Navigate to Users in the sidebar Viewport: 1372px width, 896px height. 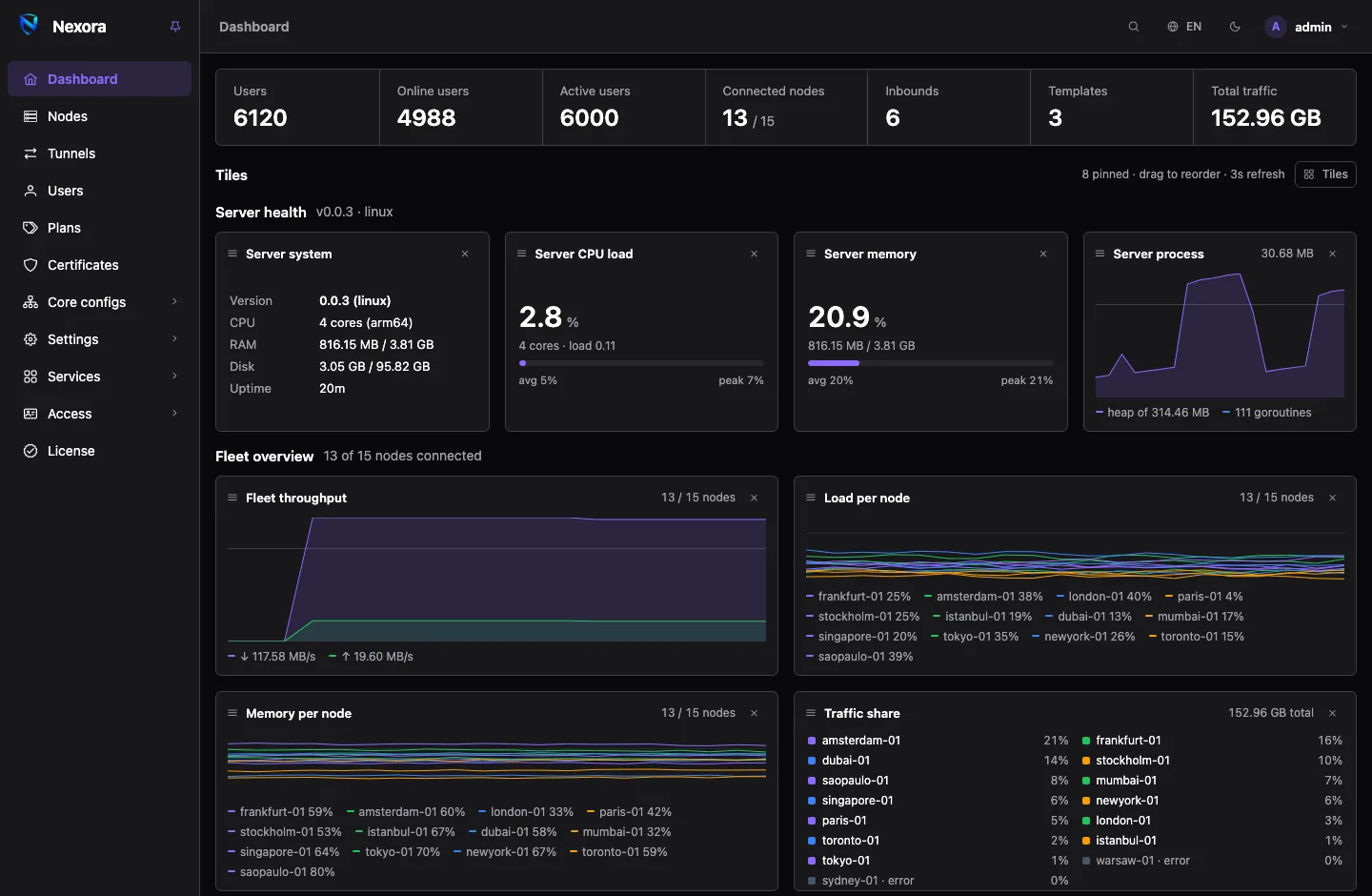click(x=99, y=191)
